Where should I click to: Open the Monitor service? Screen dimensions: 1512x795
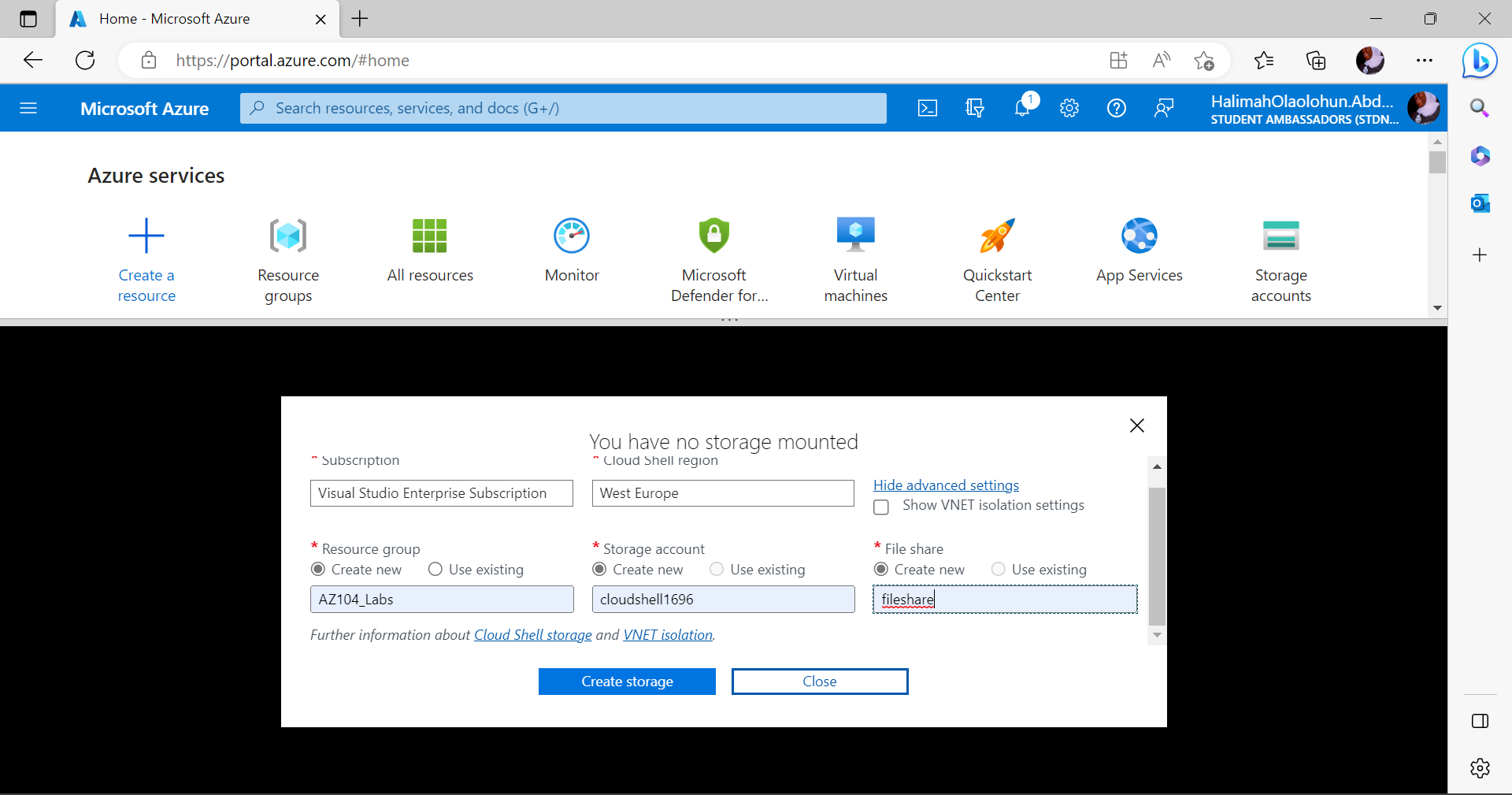[x=572, y=251]
